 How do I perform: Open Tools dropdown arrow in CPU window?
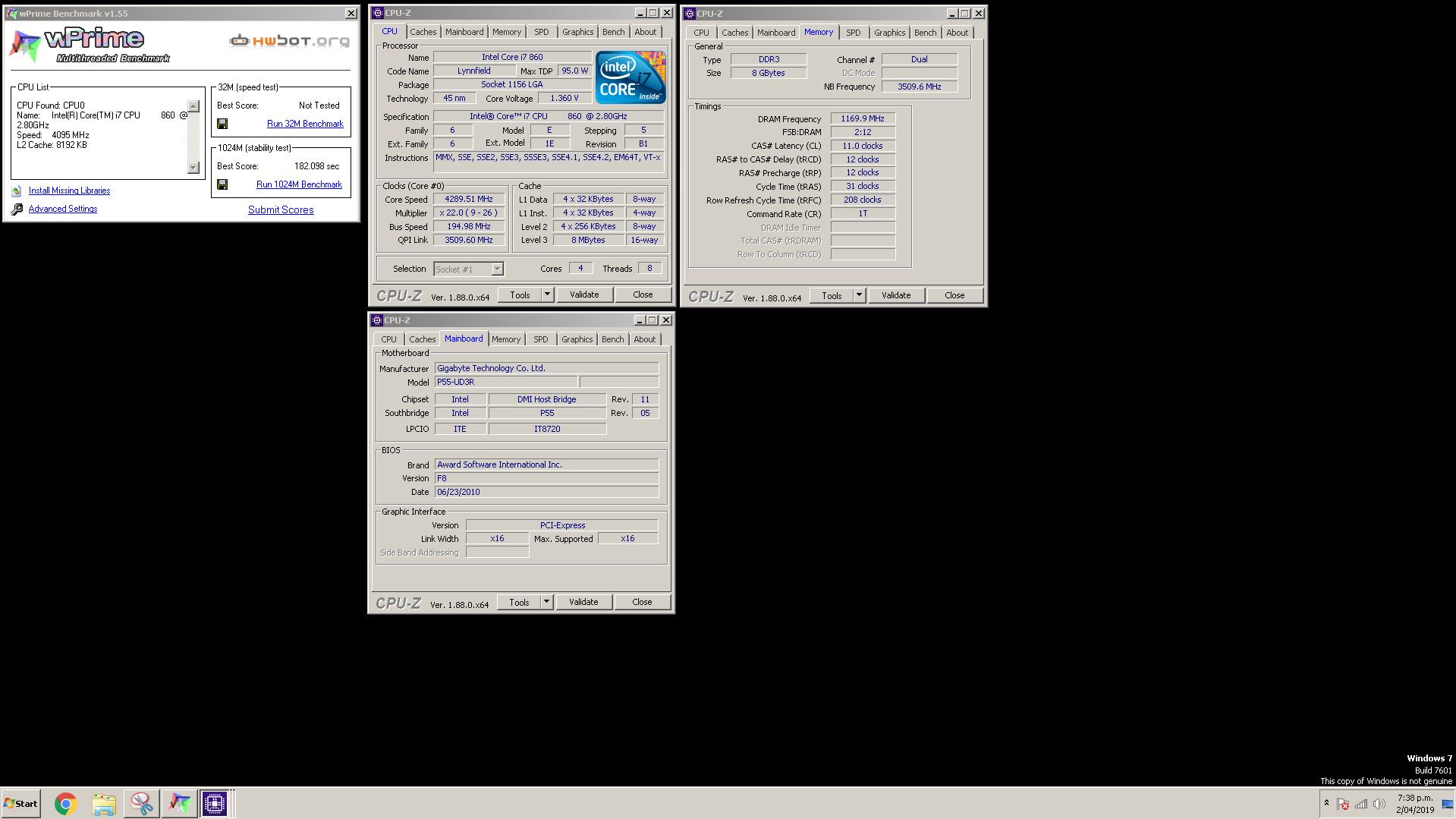click(x=547, y=295)
